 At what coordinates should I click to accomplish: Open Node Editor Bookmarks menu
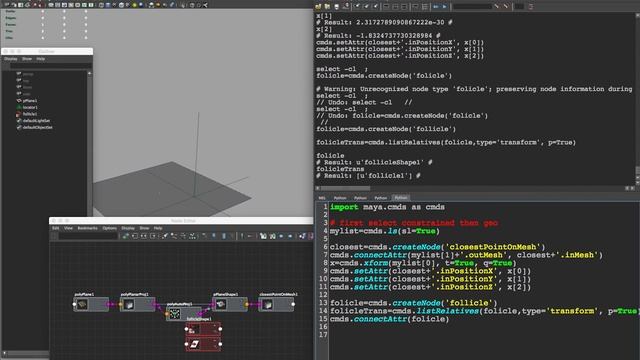point(87,228)
